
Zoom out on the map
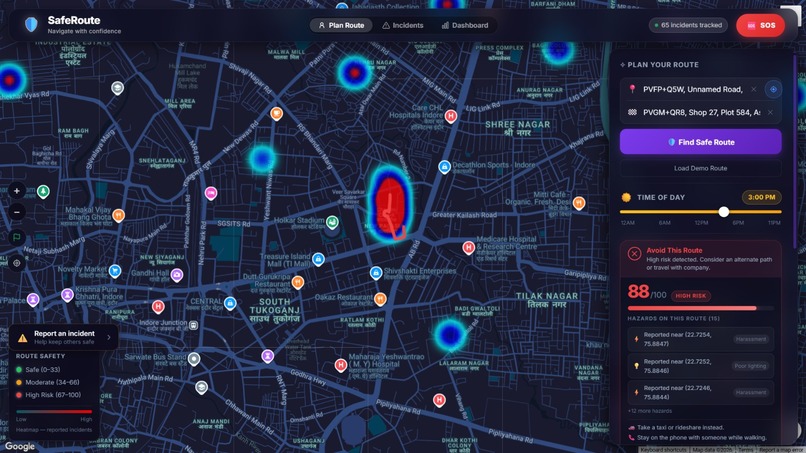tap(17, 212)
